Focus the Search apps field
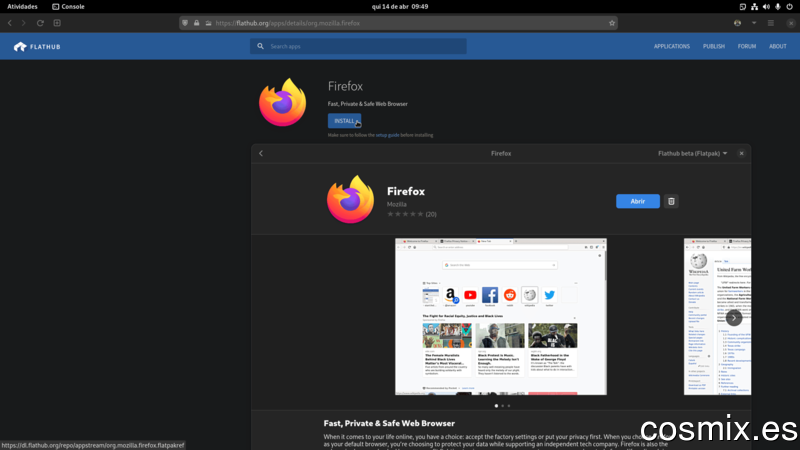This screenshot has width=800, height=450. [358, 46]
